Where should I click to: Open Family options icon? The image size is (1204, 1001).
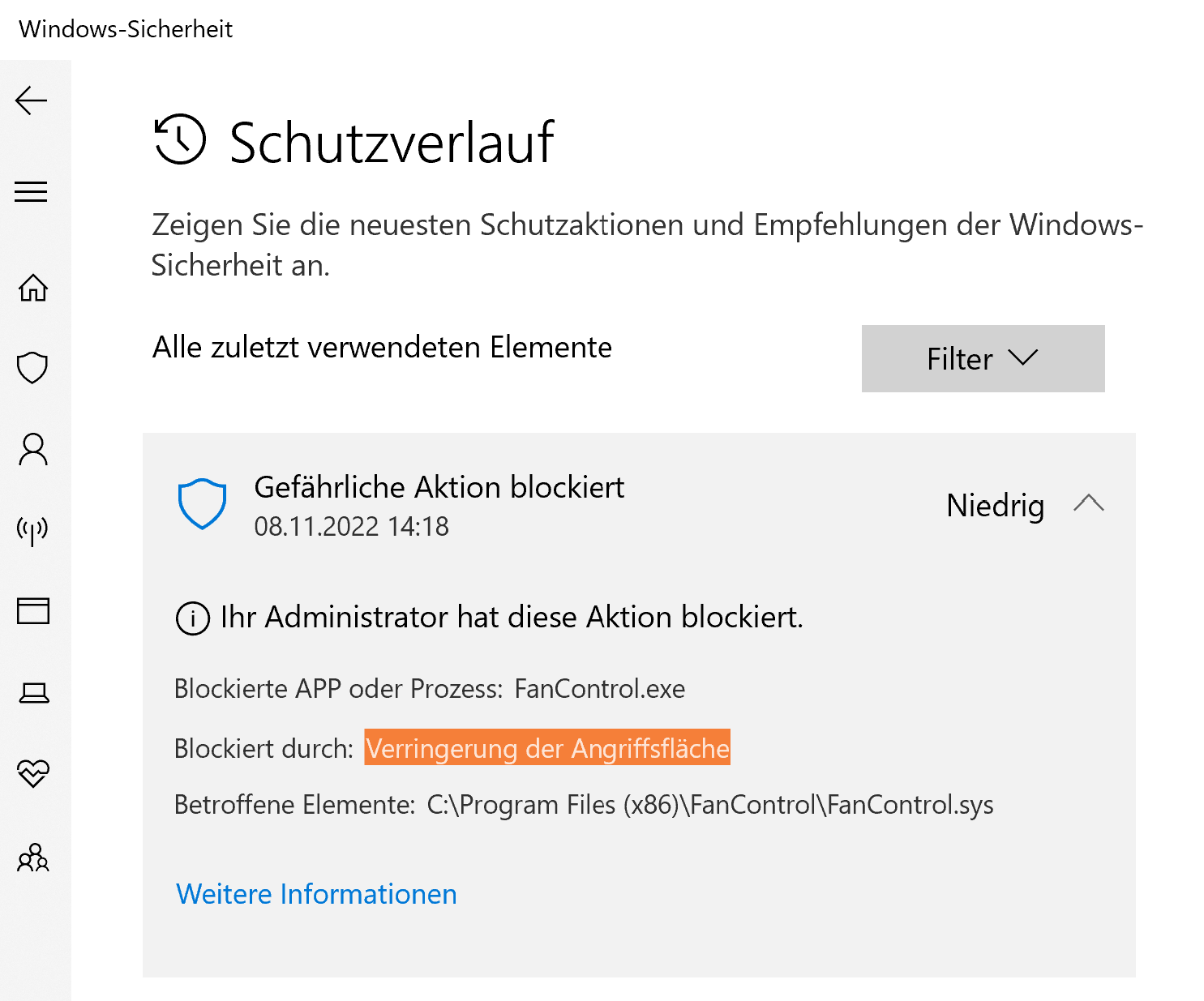33,857
